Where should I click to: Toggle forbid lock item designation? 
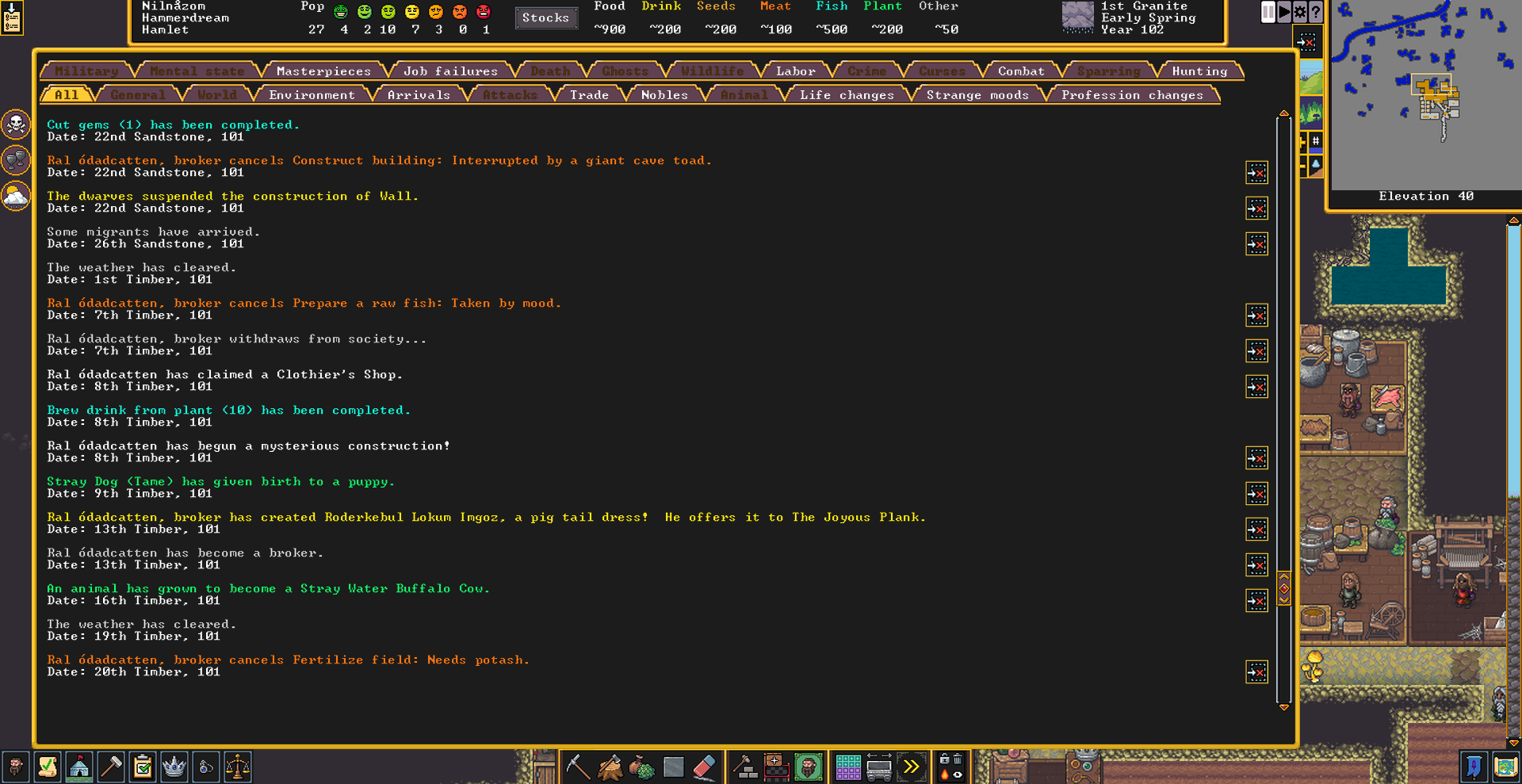pos(944,759)
